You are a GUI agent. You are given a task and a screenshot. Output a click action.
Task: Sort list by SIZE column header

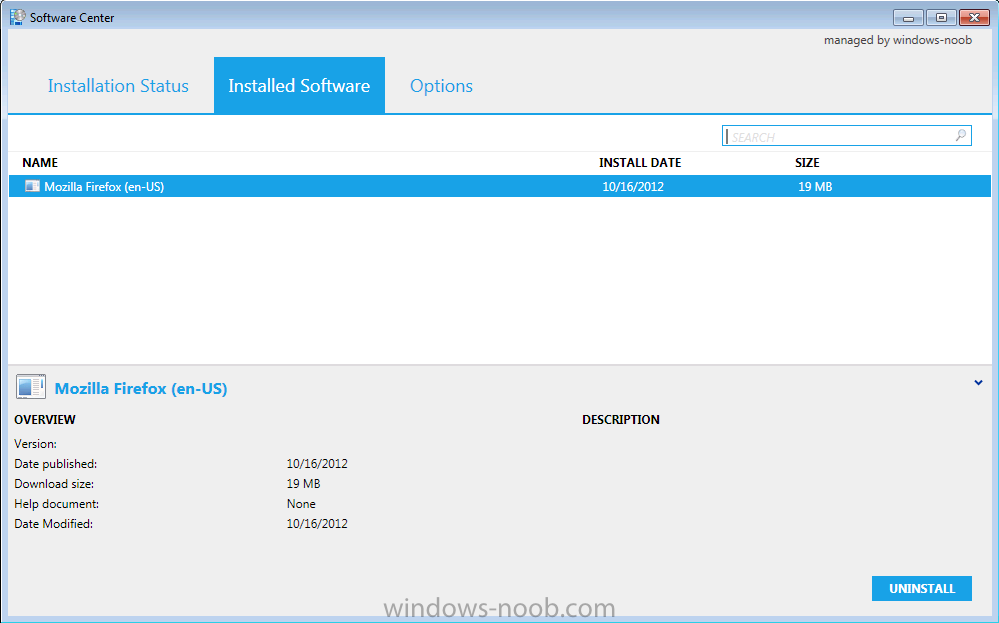click(x=807, y=162)
